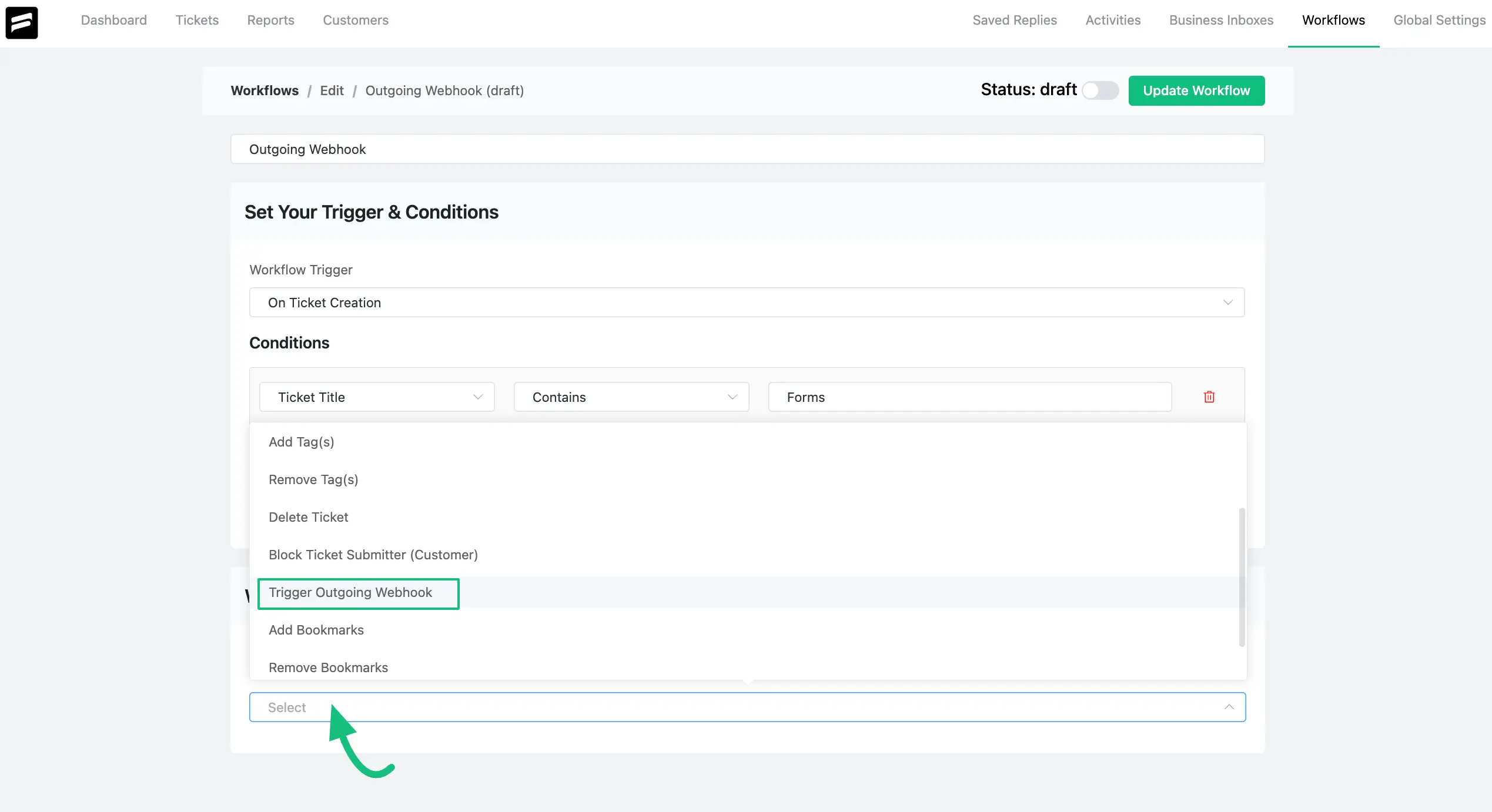
Task: Collapse the action Select dropdown
Action: point(747,707)
